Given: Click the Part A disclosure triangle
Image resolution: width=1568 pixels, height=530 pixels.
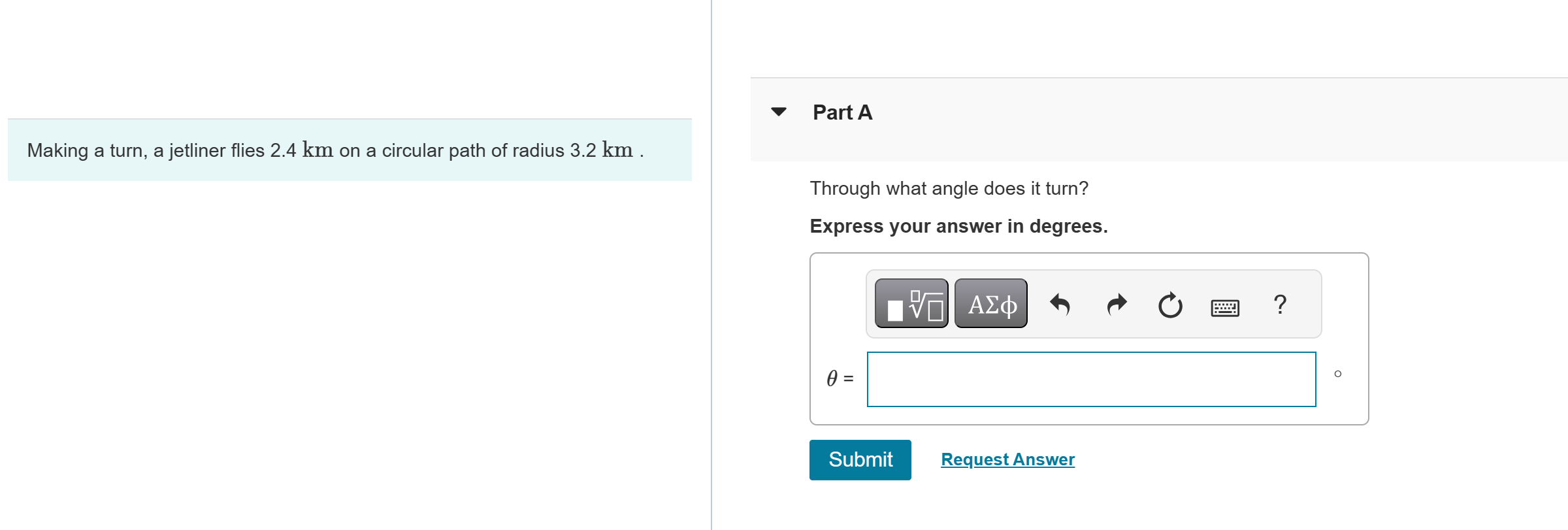Looking at the screenshot, I should (x=779, y=112).
